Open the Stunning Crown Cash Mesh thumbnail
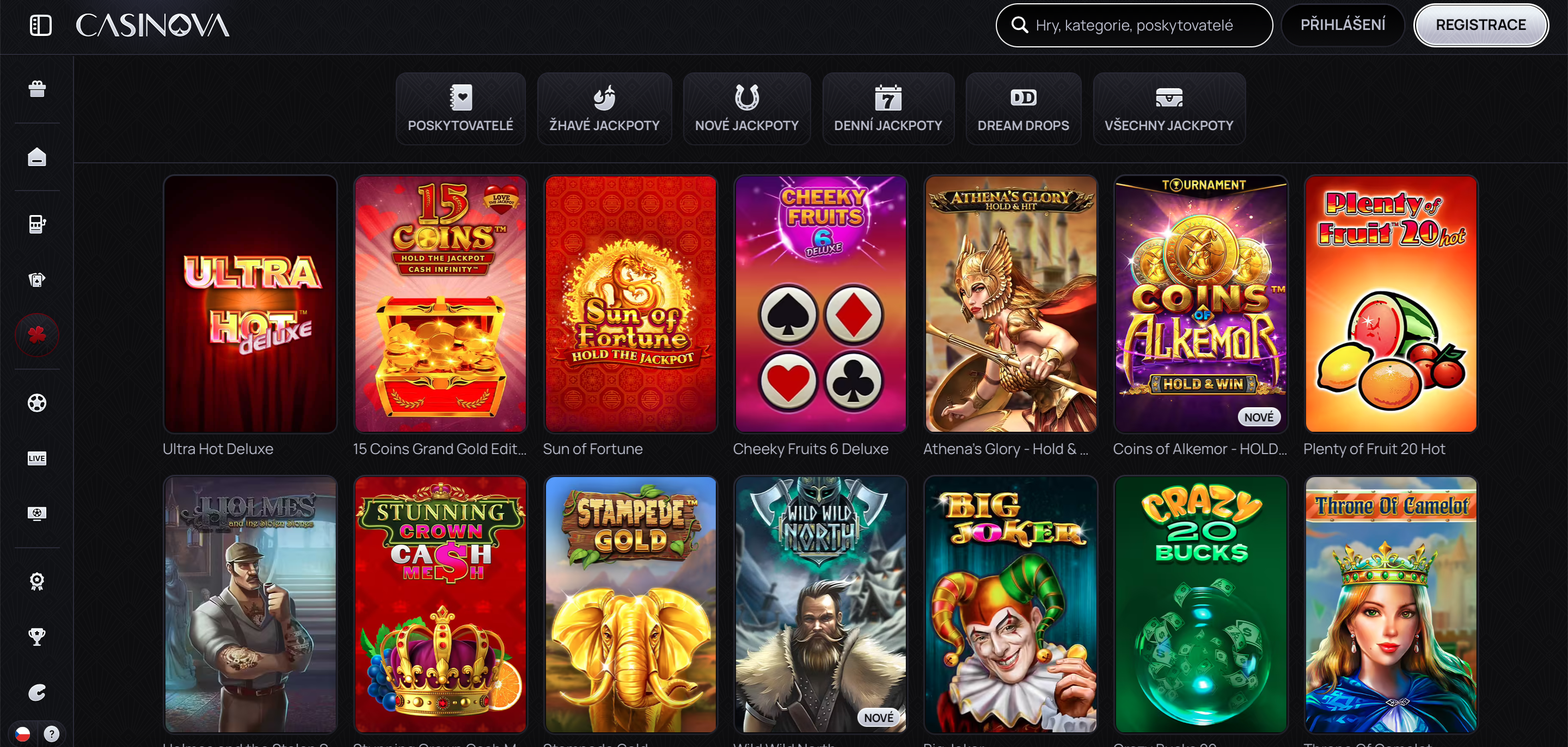Image resolution: width=1568 pixels, height=747 pixels. click(440, 604)
